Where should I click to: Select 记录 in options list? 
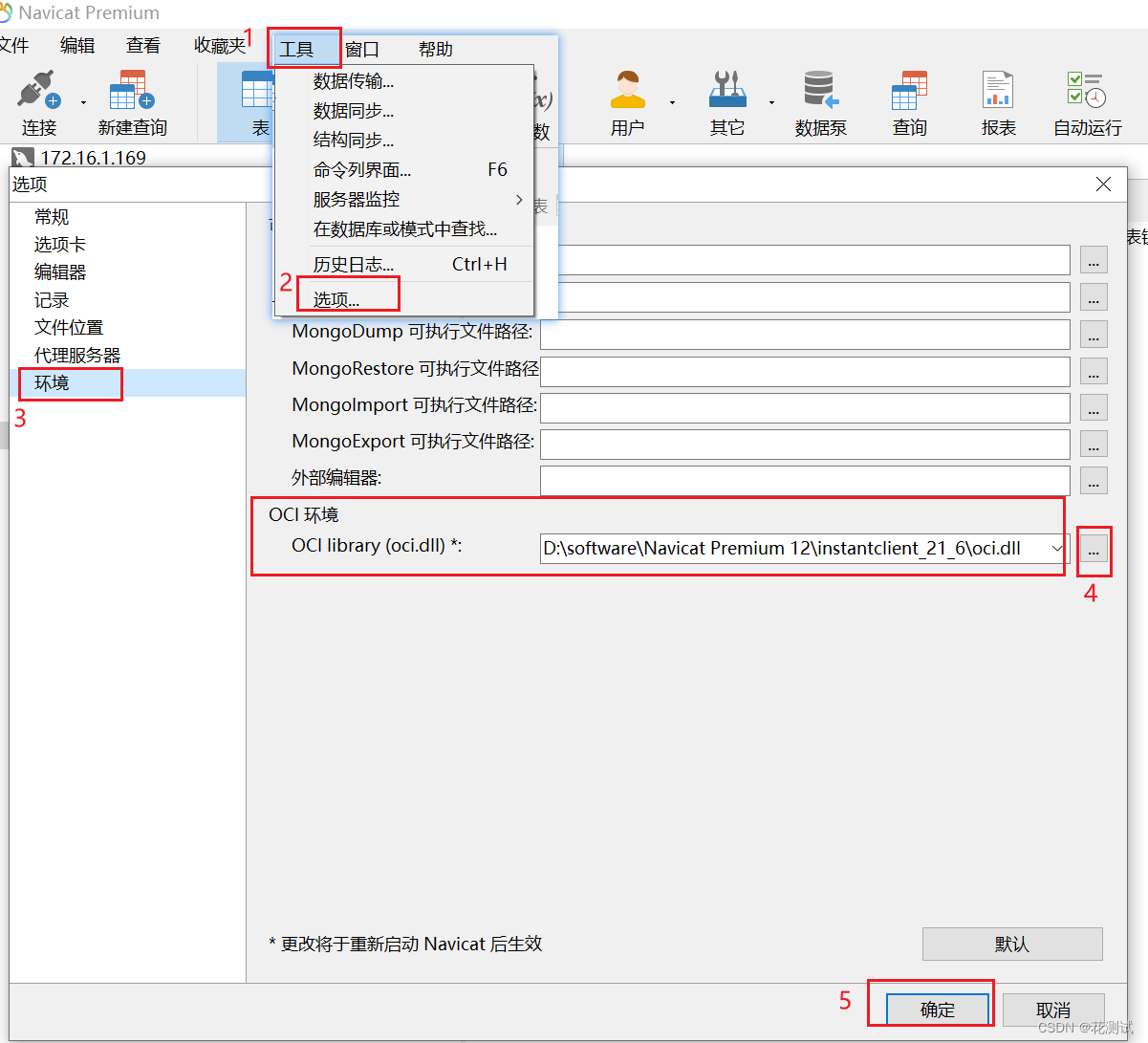[52, 300]
